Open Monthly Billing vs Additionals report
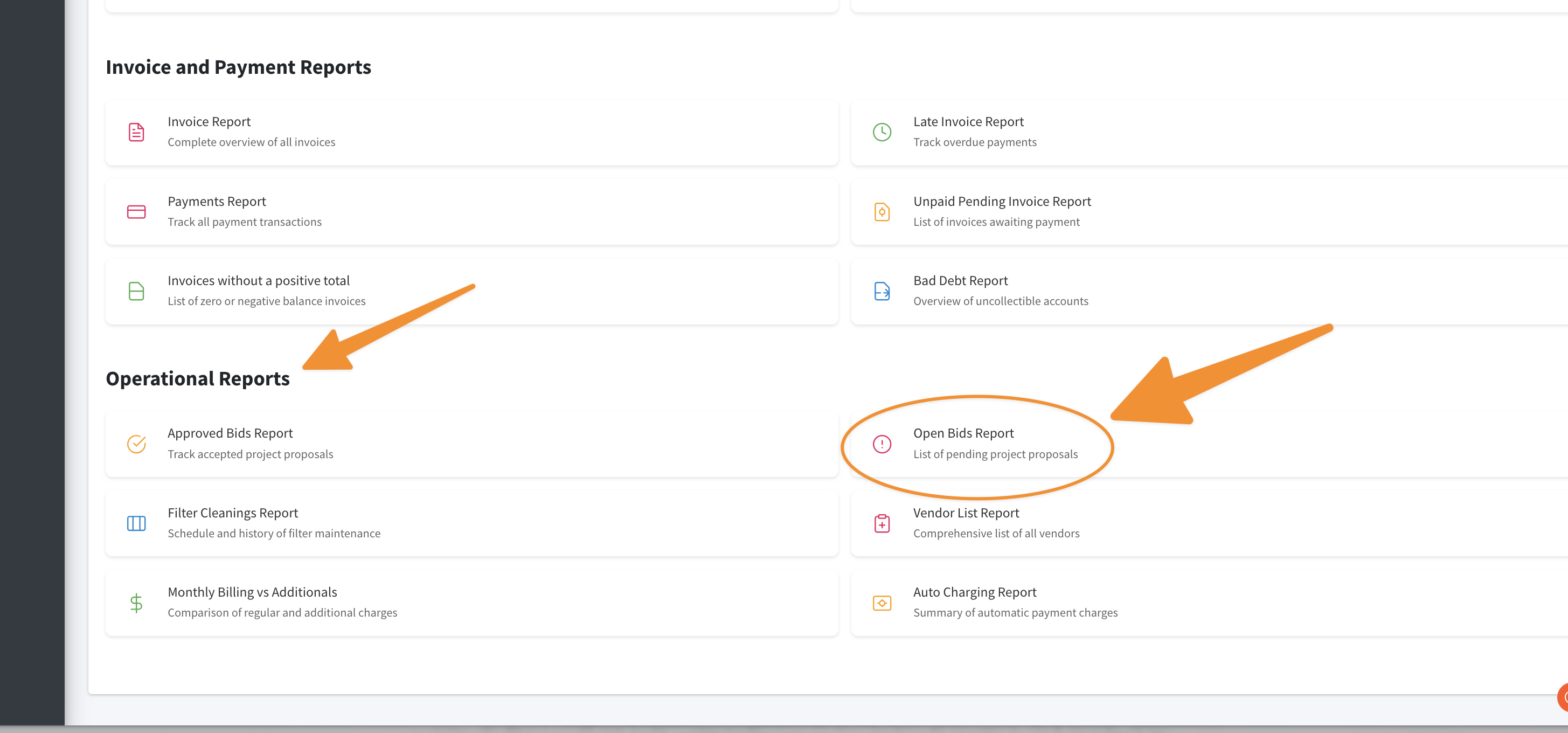This screenshot has height=733, width=1568. click(252, 592)
